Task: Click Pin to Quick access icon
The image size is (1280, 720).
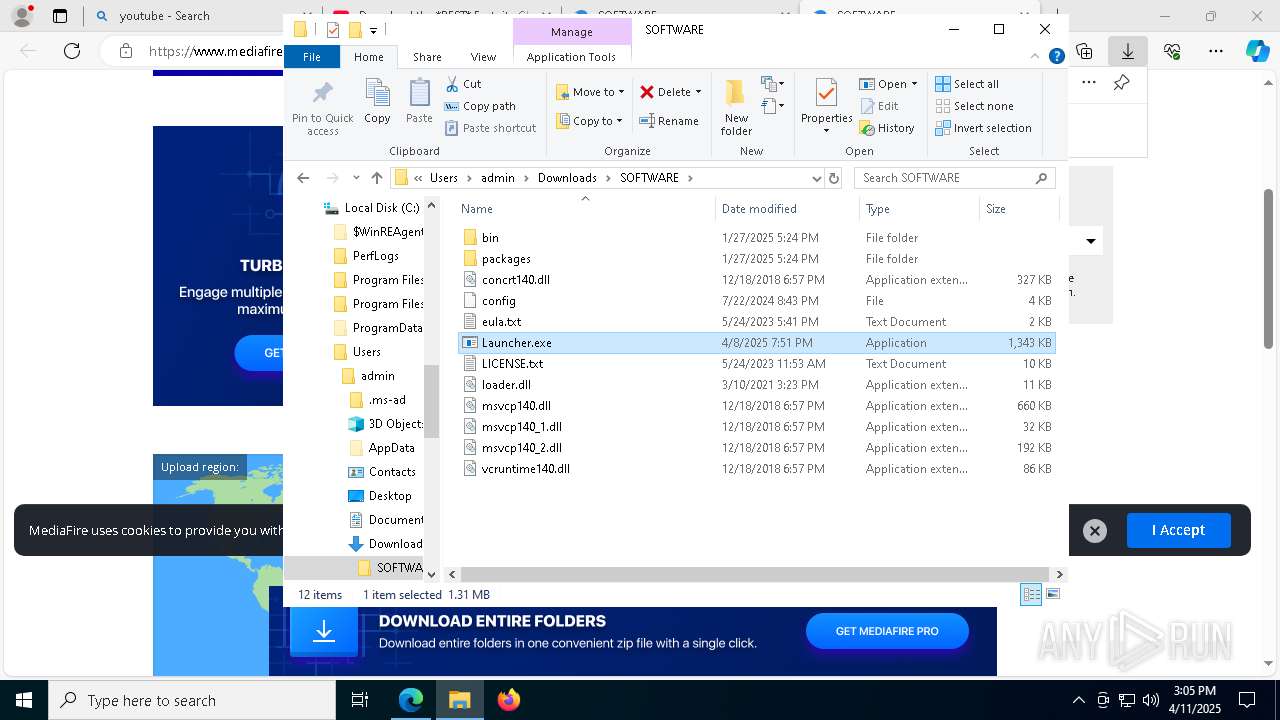Action: click(322, 108)
